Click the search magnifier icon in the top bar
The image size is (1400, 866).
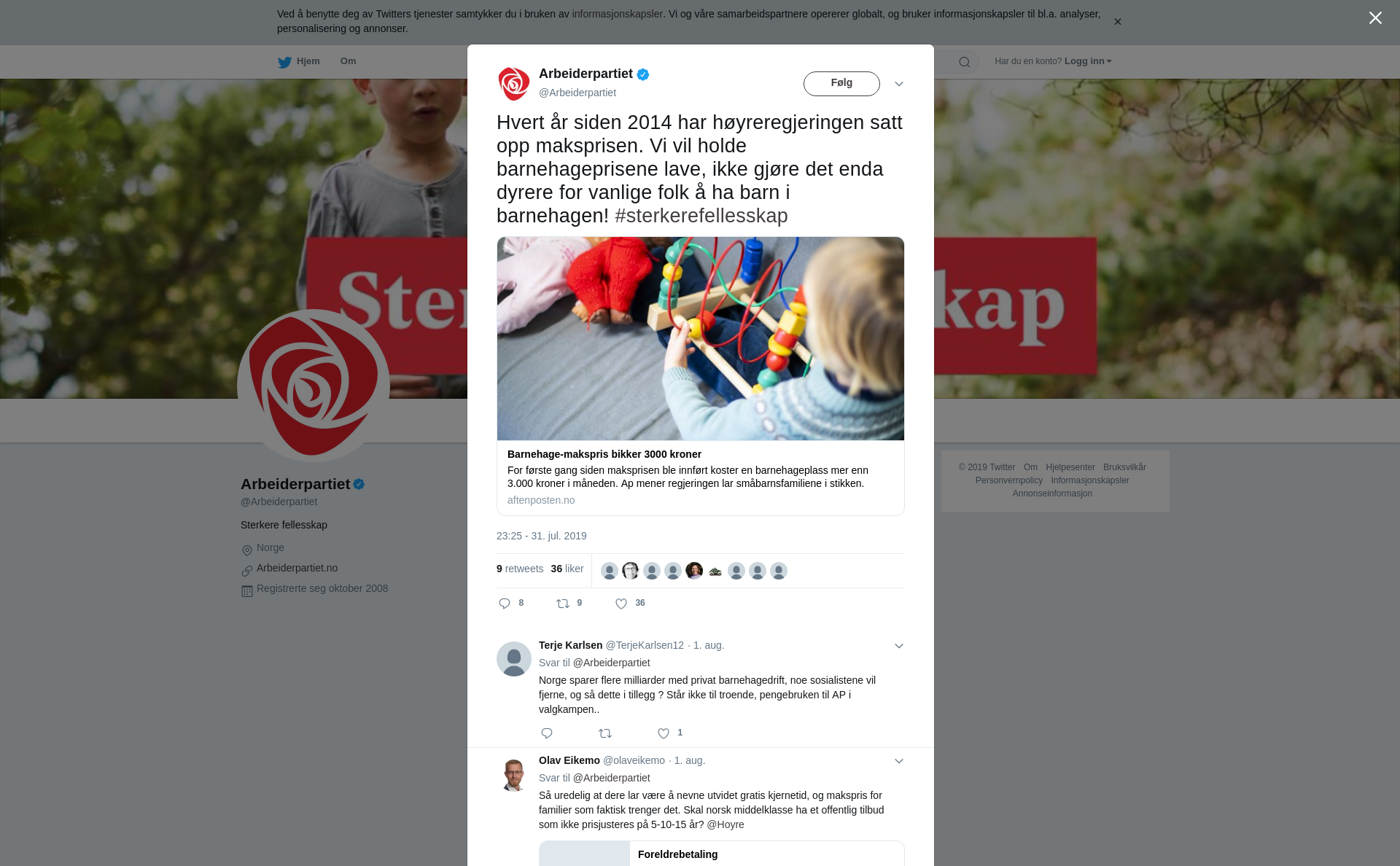click(x=965, y=62)
